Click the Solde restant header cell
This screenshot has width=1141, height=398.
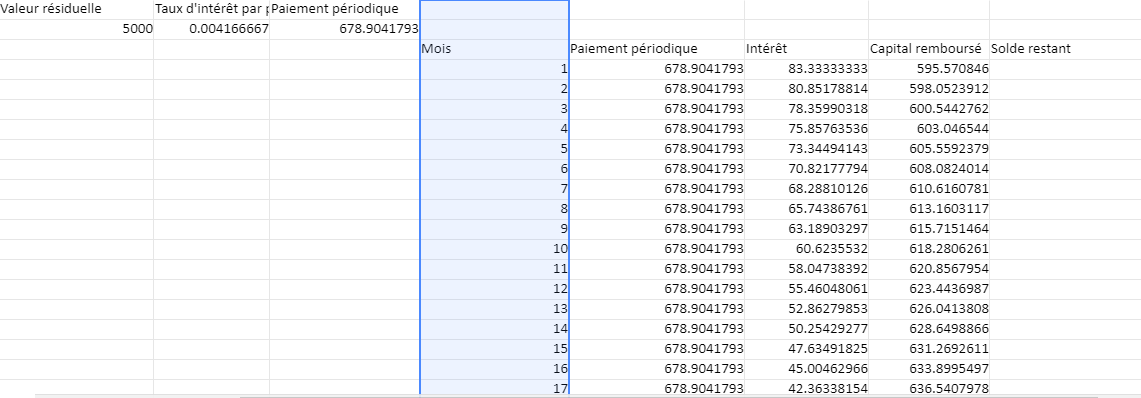[x=1065, y=49]
